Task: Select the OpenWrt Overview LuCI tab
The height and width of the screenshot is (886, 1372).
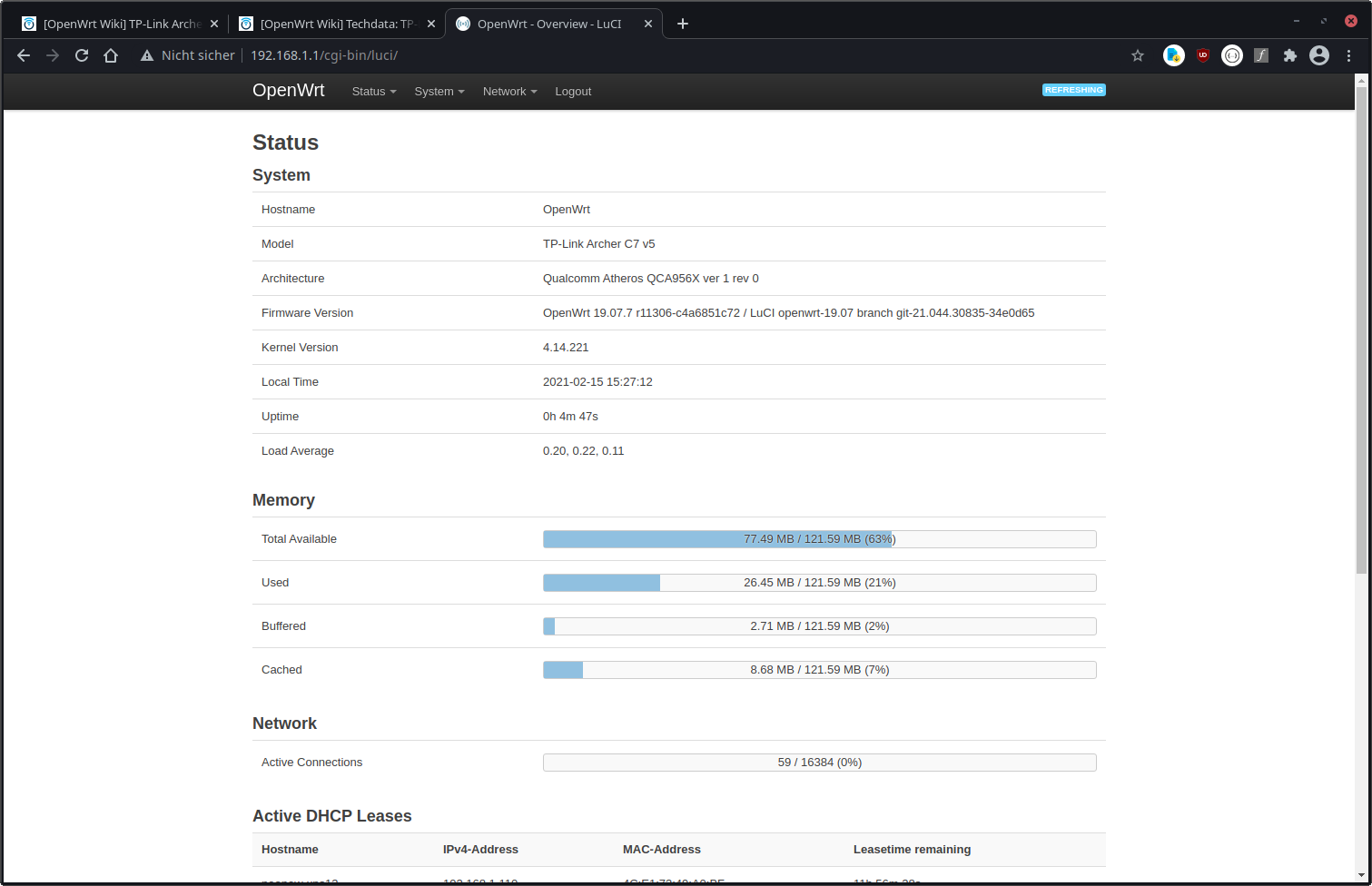Action: (554, 24)
